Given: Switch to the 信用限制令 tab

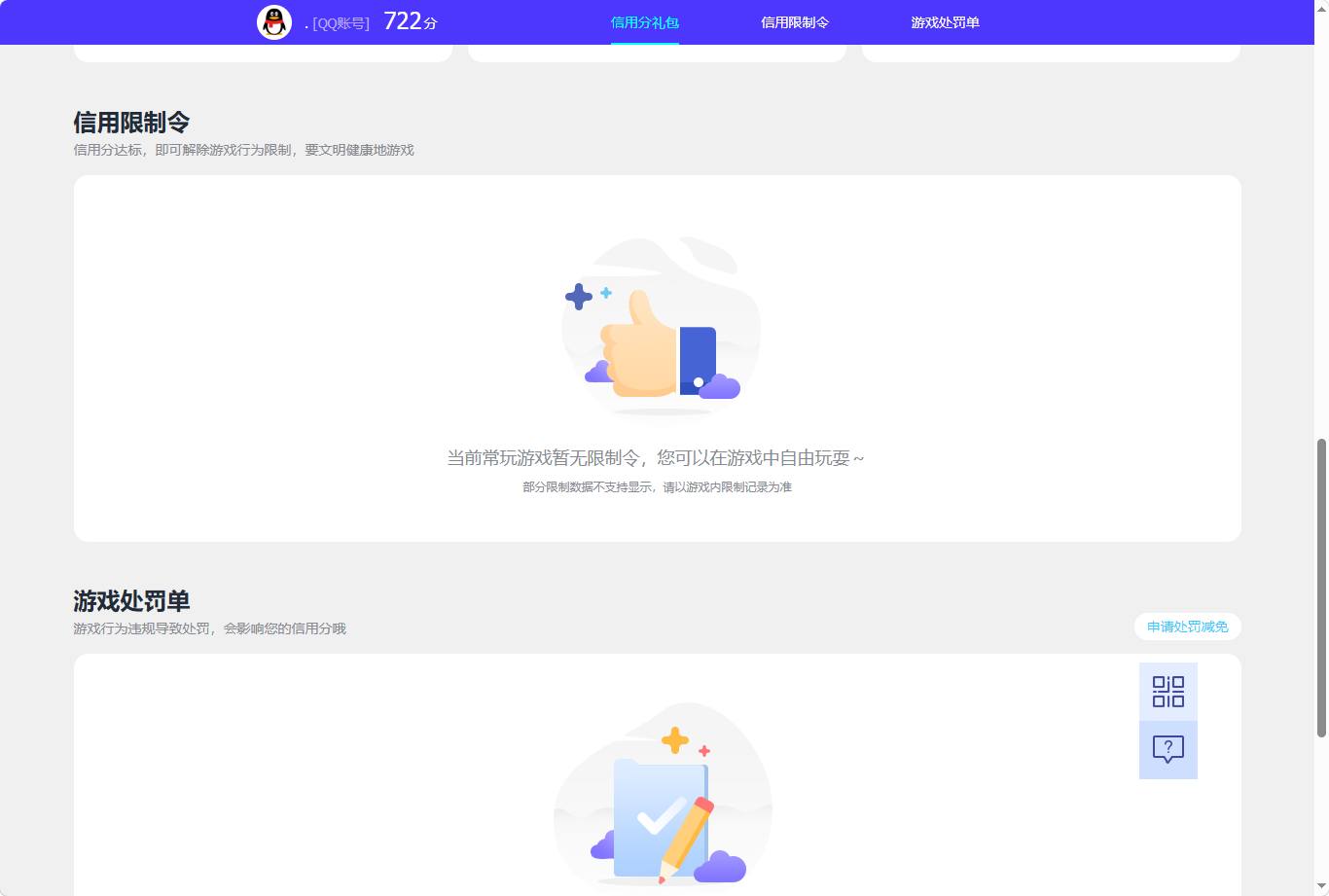Looking at the screenshot, I should tap(795, 22).
